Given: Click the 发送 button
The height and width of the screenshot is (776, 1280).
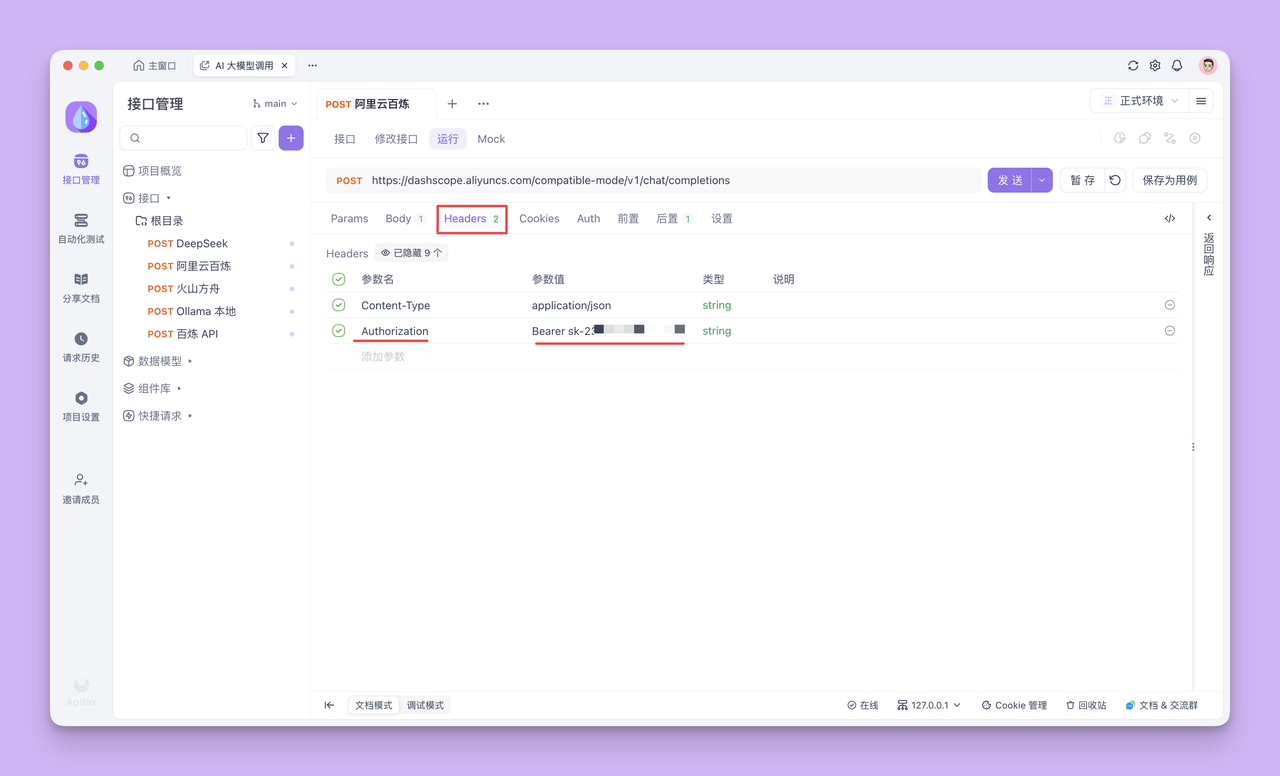Looking at the screenshot, I should pos(1010,180).
